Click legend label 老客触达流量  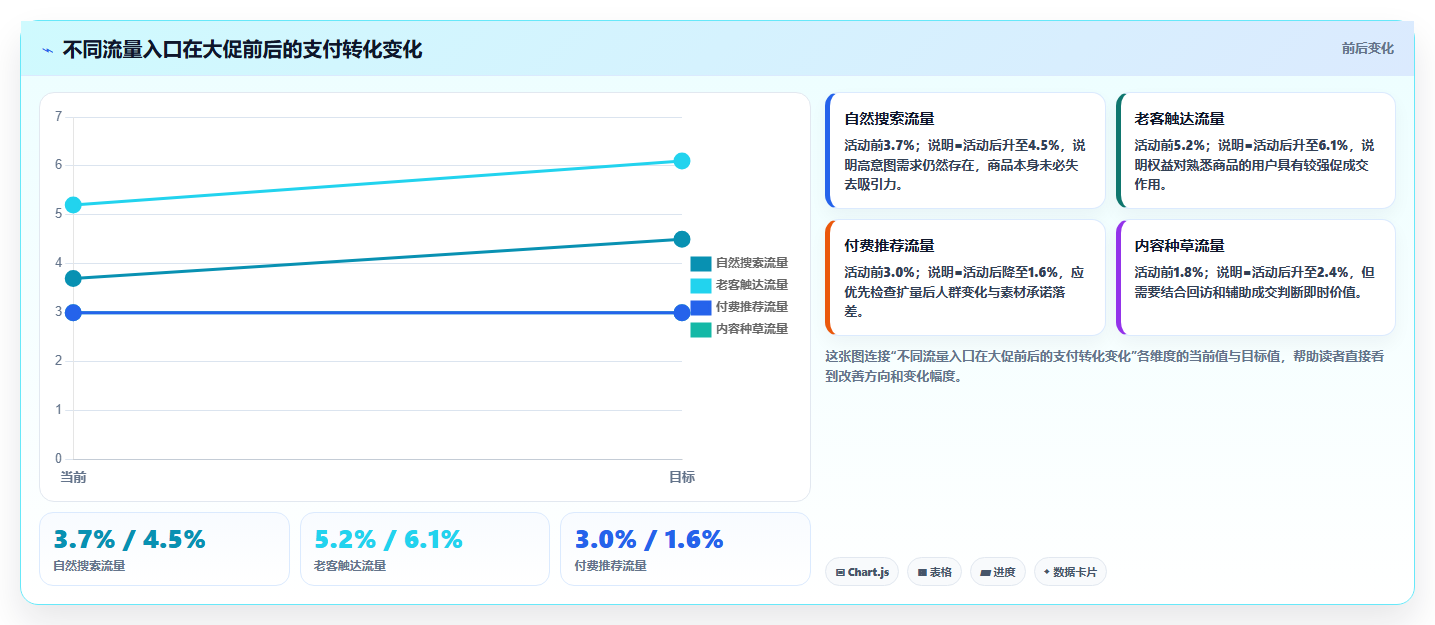click(752, 285)
